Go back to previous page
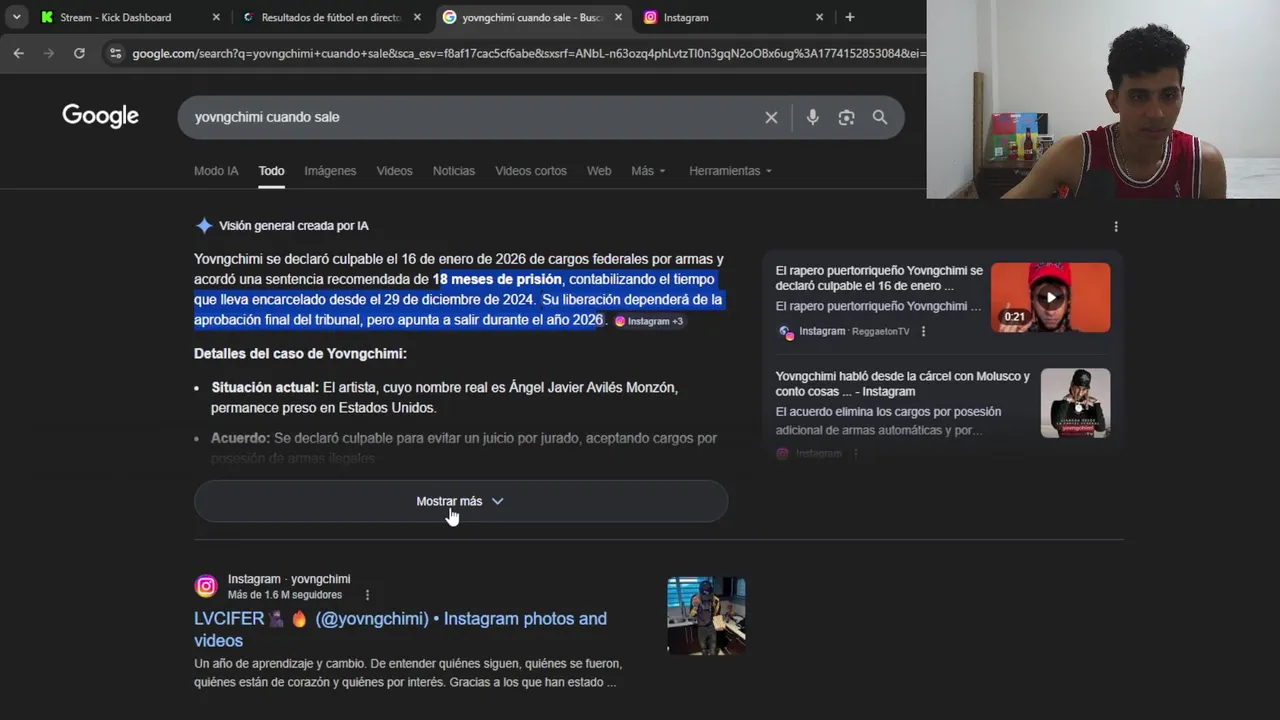The width and height of the screenshot is (1280, 720). [x=18, y=53]
